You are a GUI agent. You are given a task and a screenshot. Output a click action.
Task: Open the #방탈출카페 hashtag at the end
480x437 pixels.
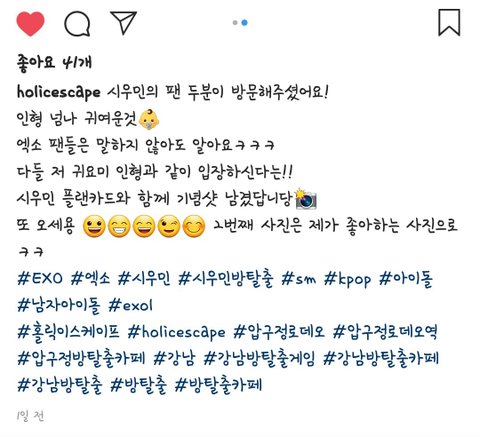click(219, 385)
